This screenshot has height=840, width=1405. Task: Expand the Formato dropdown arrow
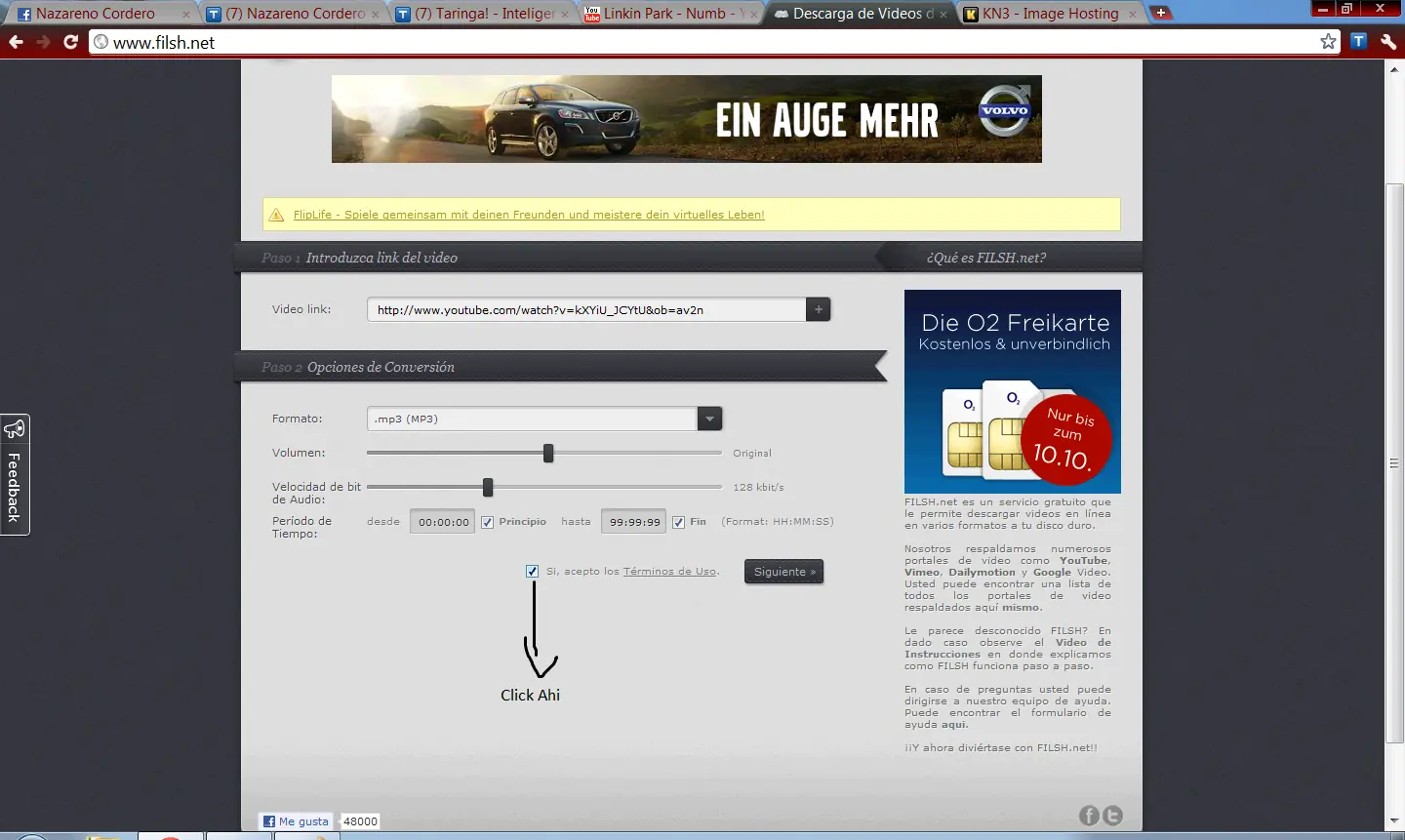(x=709, y=419)
